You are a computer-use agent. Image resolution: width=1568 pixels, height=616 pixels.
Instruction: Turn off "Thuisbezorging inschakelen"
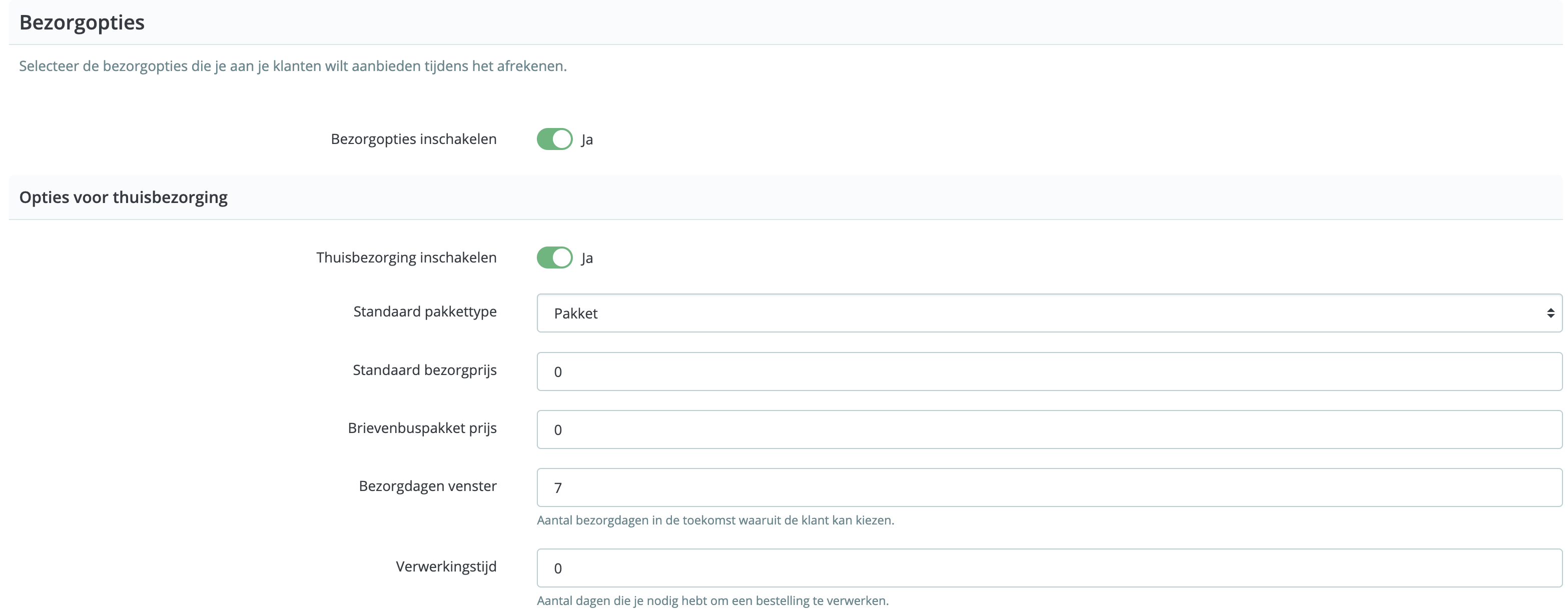coord(553,257)
